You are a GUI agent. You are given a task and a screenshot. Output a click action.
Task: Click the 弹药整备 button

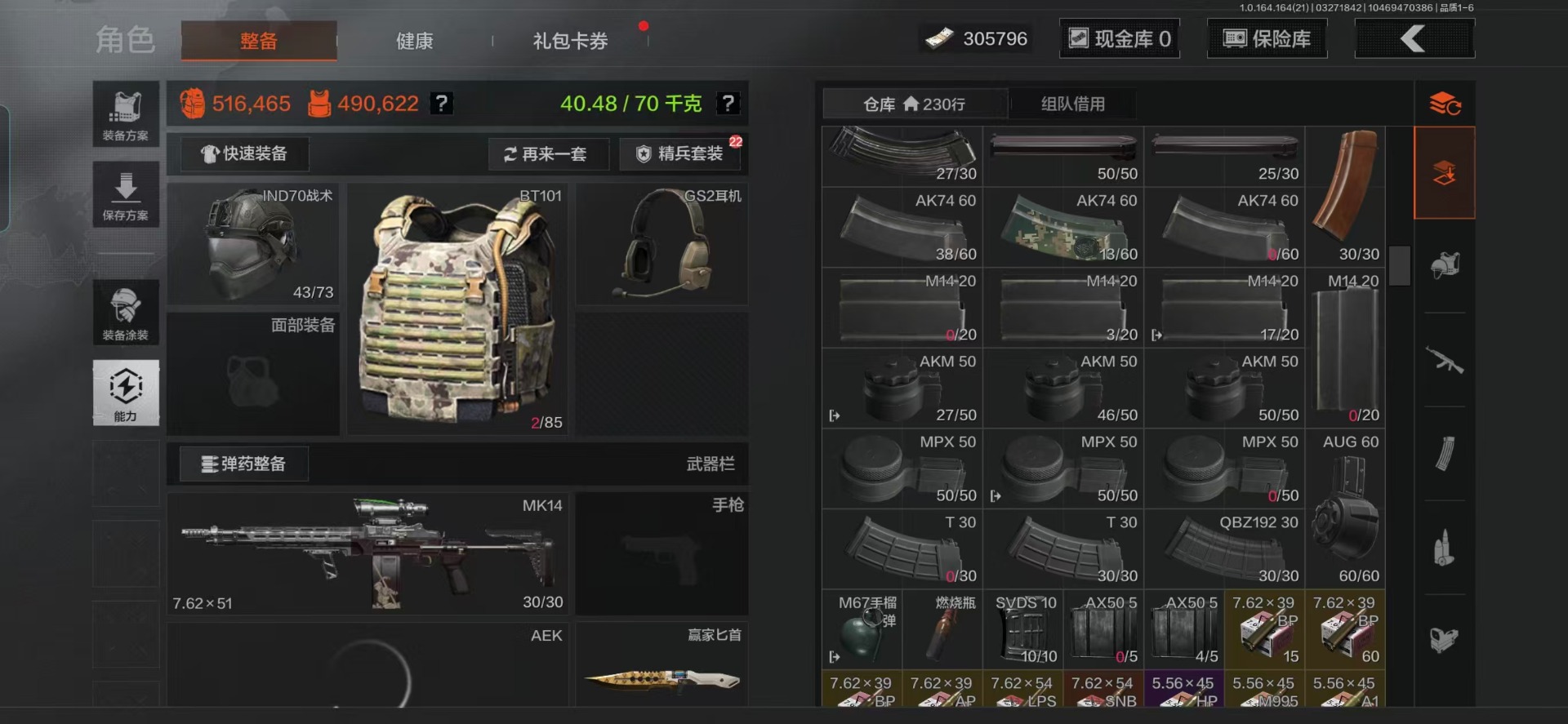pyautogui.click(x=244, y=464)
